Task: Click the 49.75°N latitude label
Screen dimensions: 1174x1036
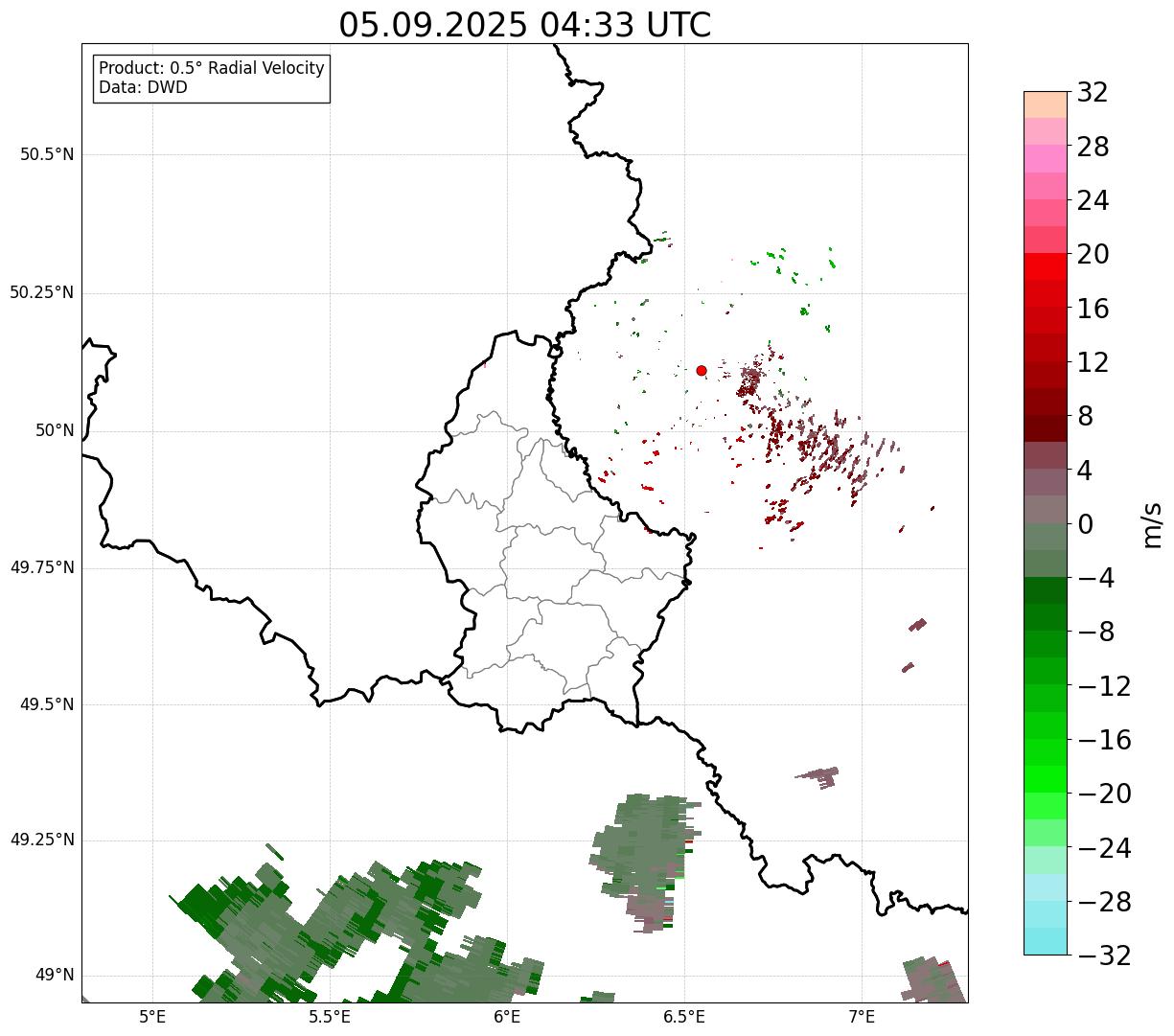Action: (x=42, y=567)
